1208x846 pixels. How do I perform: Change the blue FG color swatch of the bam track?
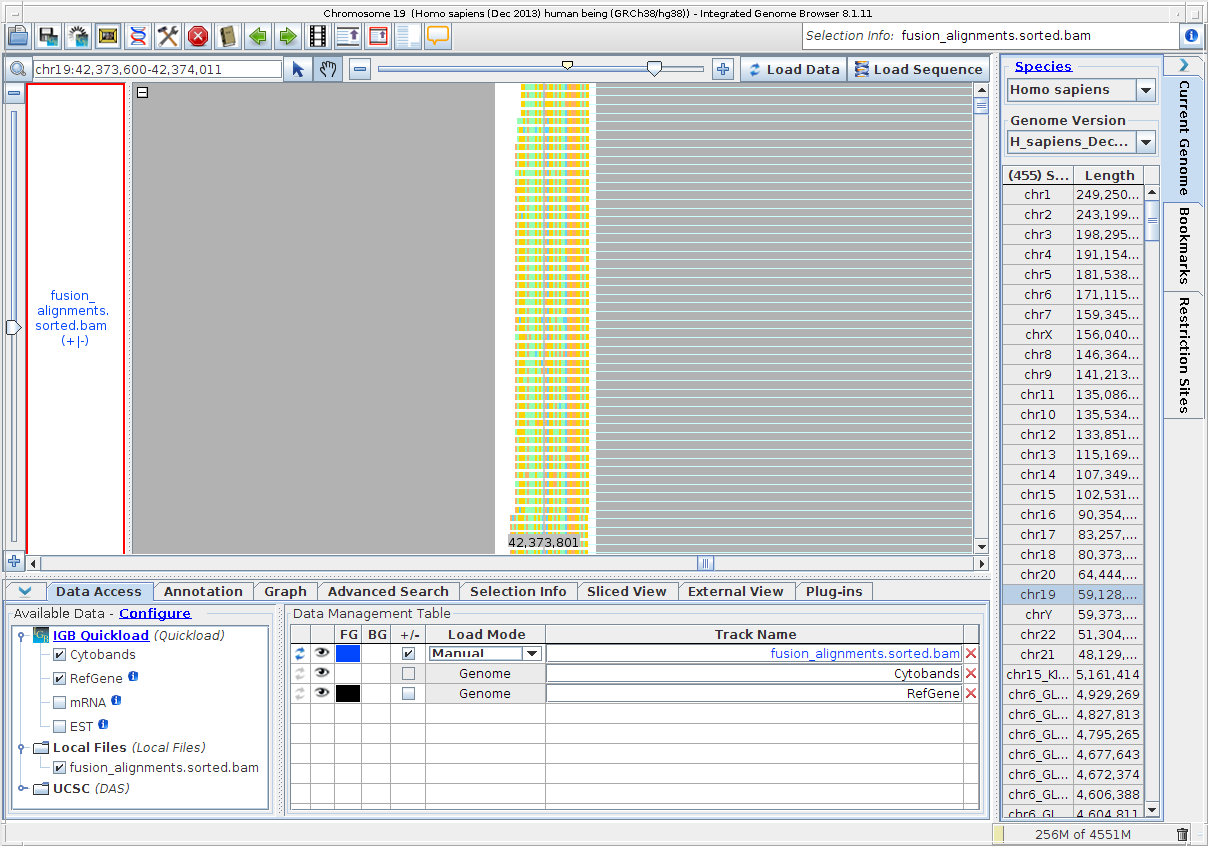click(348, 653)
